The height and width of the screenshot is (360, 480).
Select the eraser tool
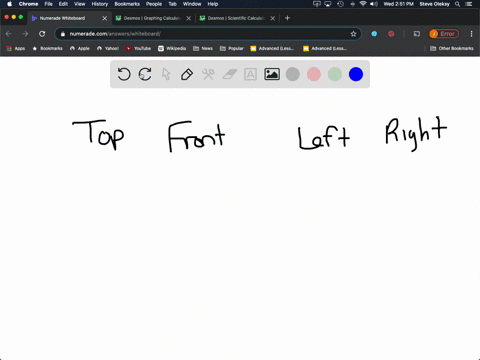[x=230, y=74]
